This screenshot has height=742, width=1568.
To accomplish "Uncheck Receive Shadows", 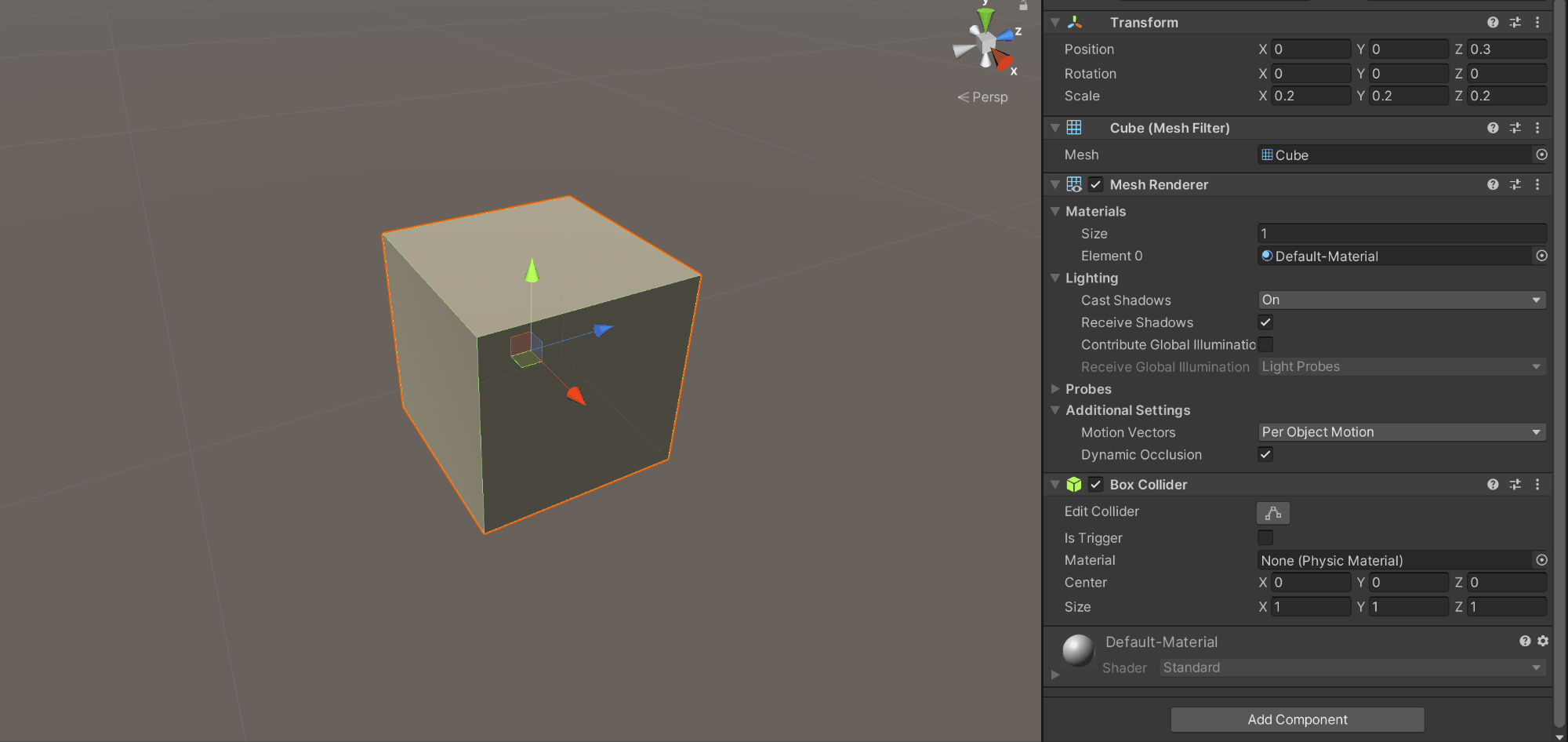I will tap(1265, 322).
